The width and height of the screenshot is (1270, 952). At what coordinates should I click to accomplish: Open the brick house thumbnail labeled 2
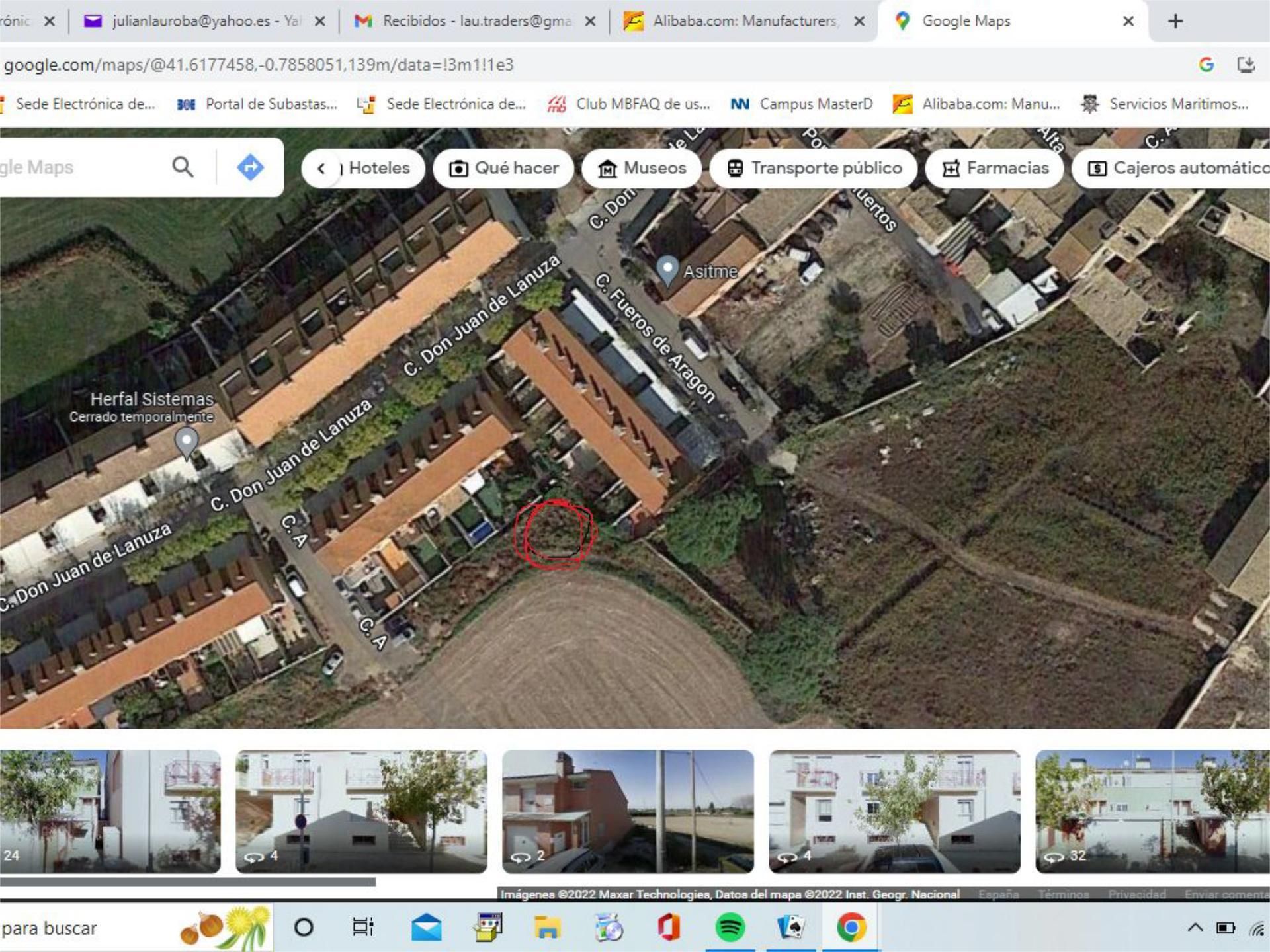tap(628, 811)
